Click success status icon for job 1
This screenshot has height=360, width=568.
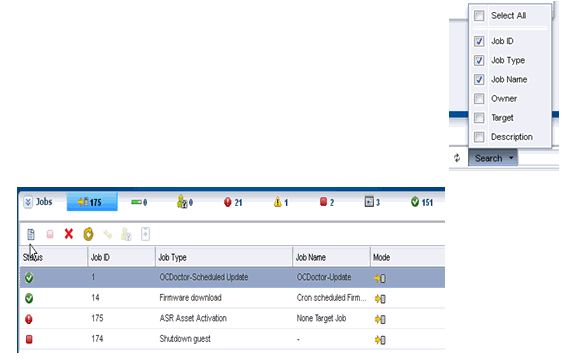click(x=29, y=278)
